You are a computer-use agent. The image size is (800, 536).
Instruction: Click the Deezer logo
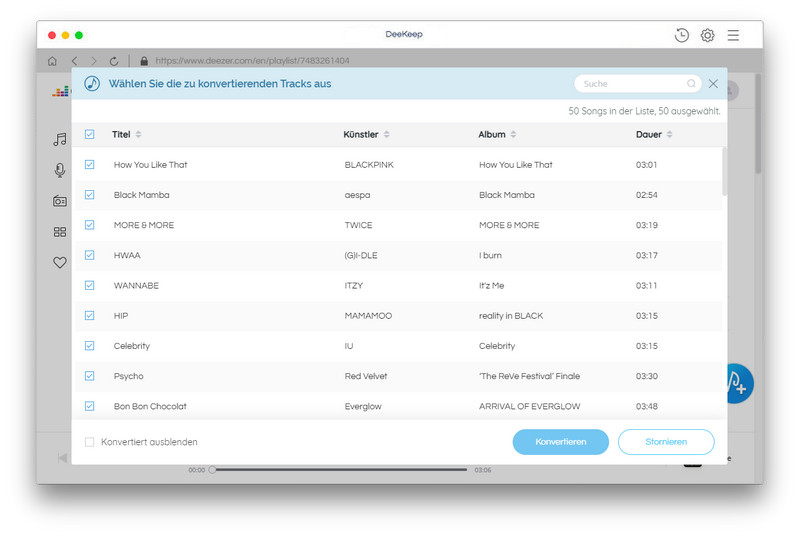61,91
